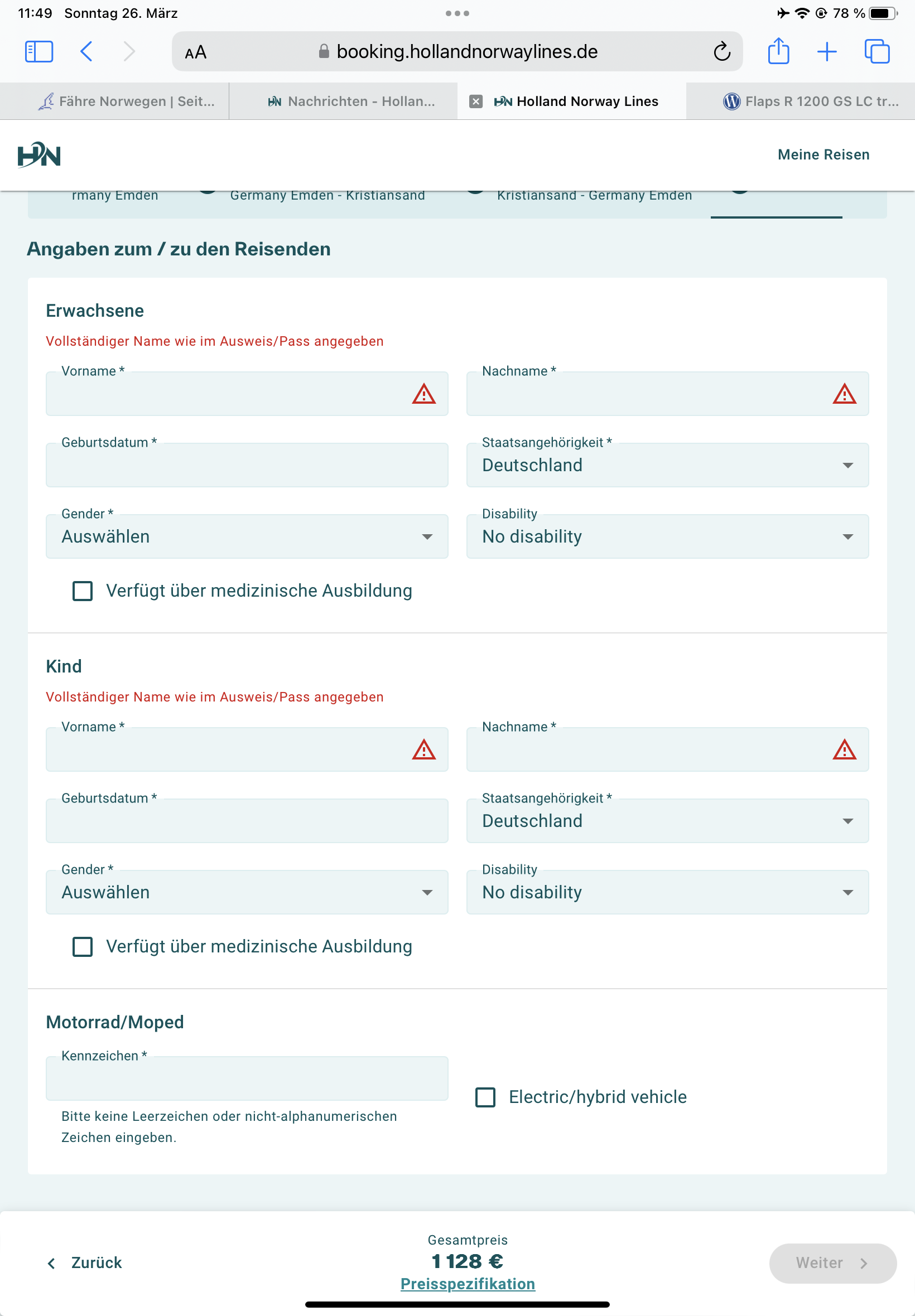The height and width of the screenshot is (1316, 915).
Task: Open the Safari sidebar panel icon
Action: click(39, 51)
